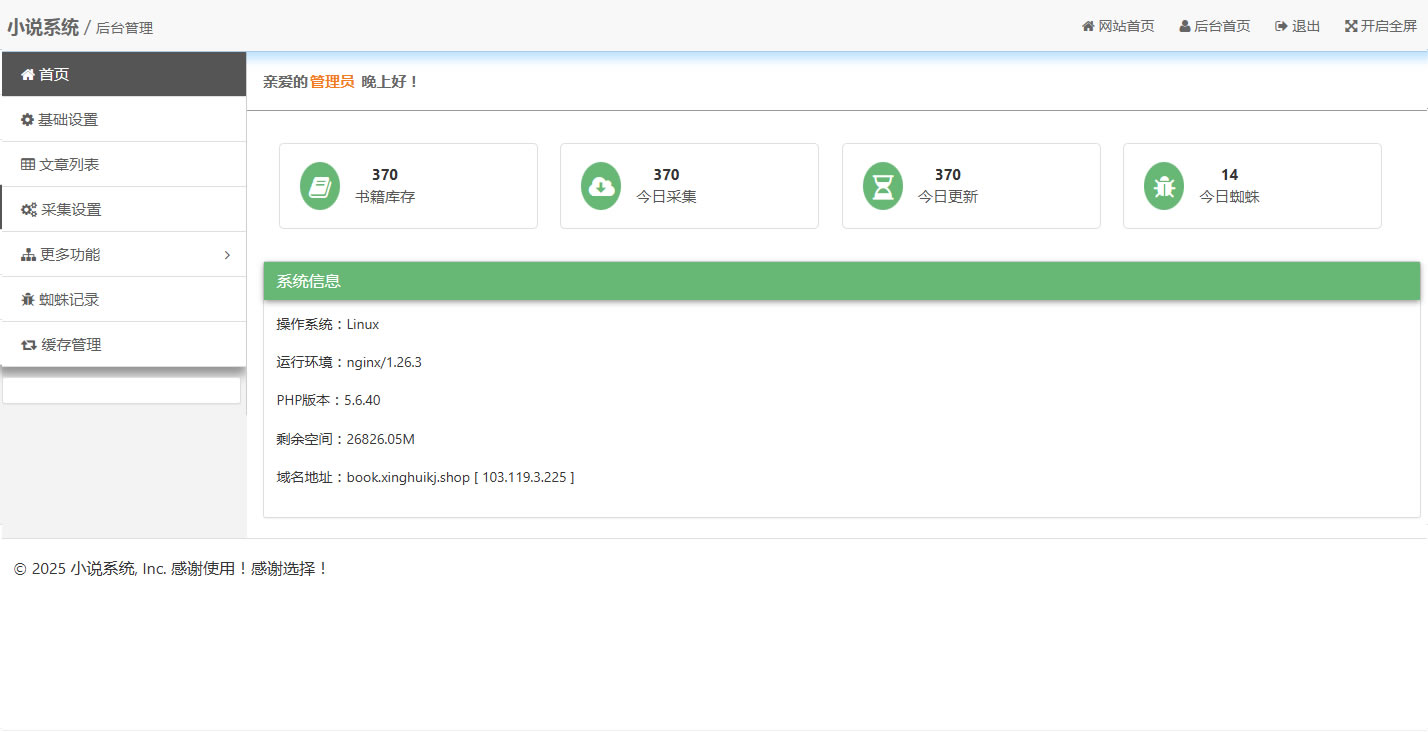
Task: Open the 更多功能 sidebar menu
Action: point(70,255)
